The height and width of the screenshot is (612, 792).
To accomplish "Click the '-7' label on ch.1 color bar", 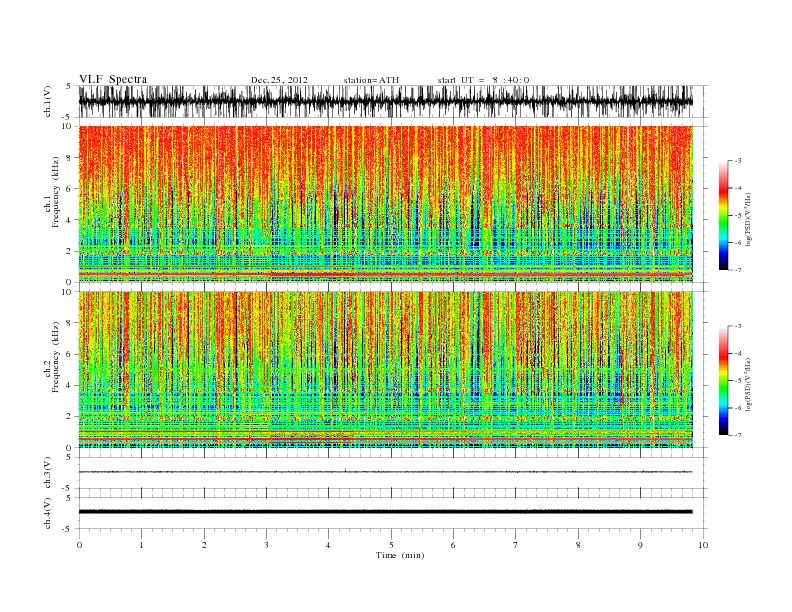I will tap(738, 270).
